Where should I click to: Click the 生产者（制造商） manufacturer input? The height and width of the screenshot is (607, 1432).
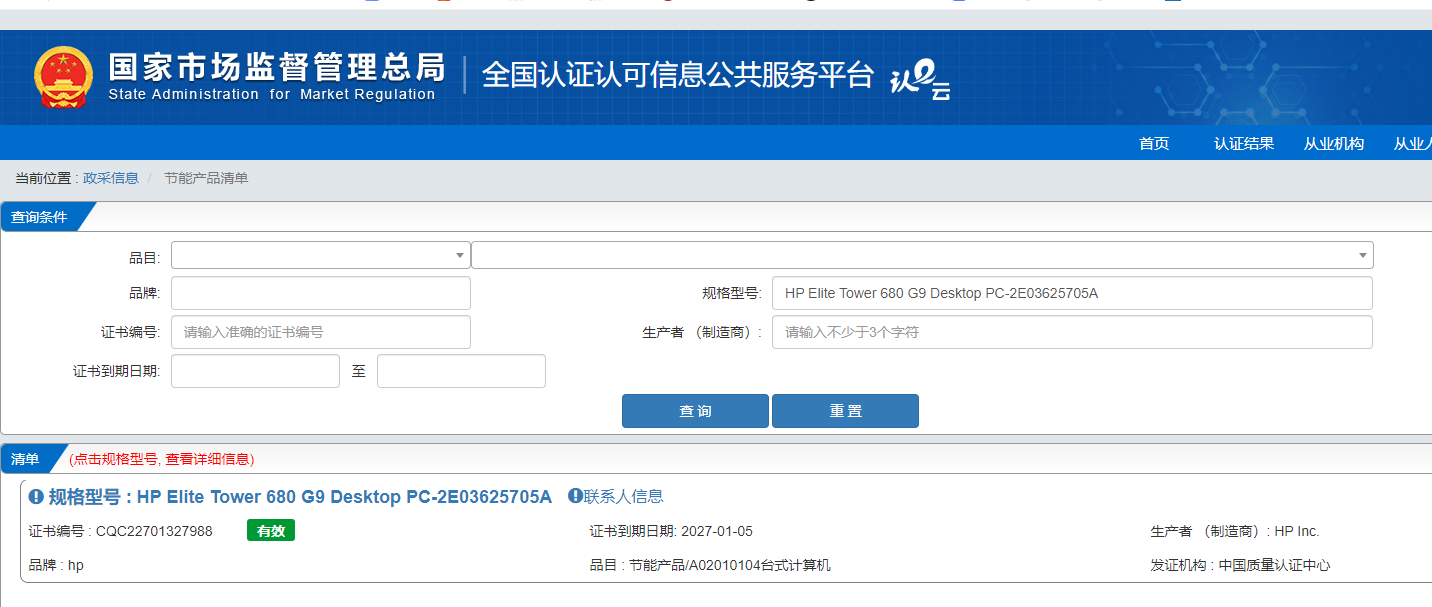(1072, 332)
